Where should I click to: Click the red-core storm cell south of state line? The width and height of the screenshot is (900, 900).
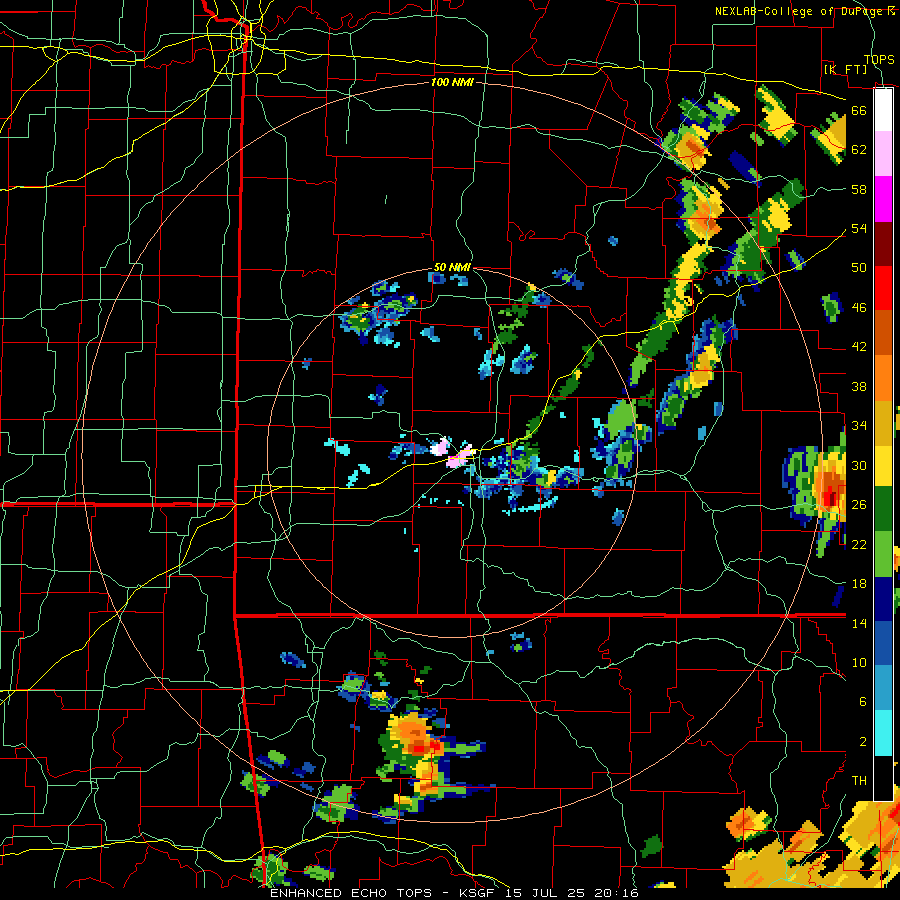tap(420, 748)
